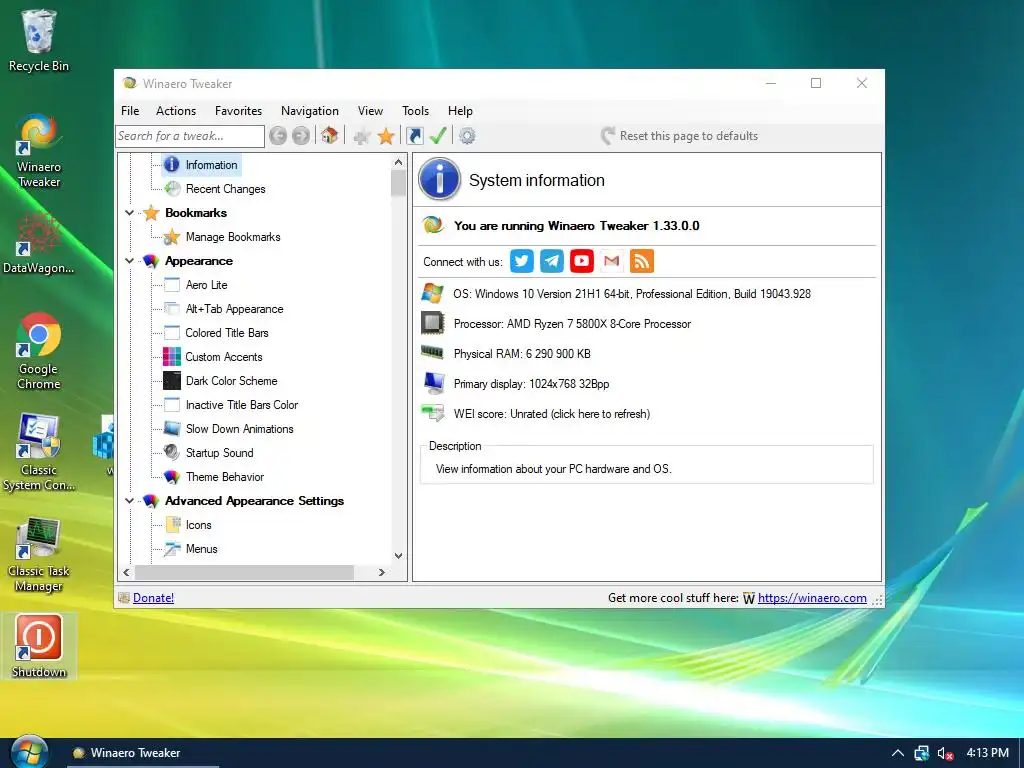Open the RSS feed icon

coord(642,261)
